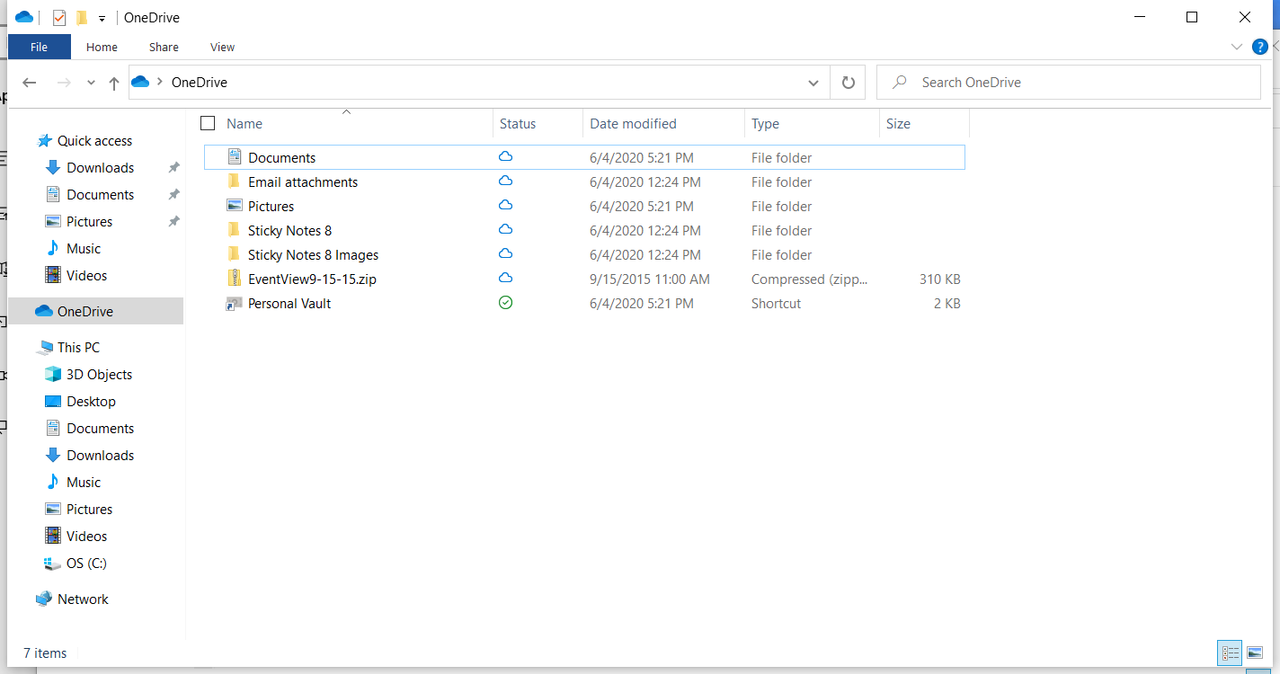
Task: Select the EventView9-15-15.zip file icon
Action: (x=235, y=278)
